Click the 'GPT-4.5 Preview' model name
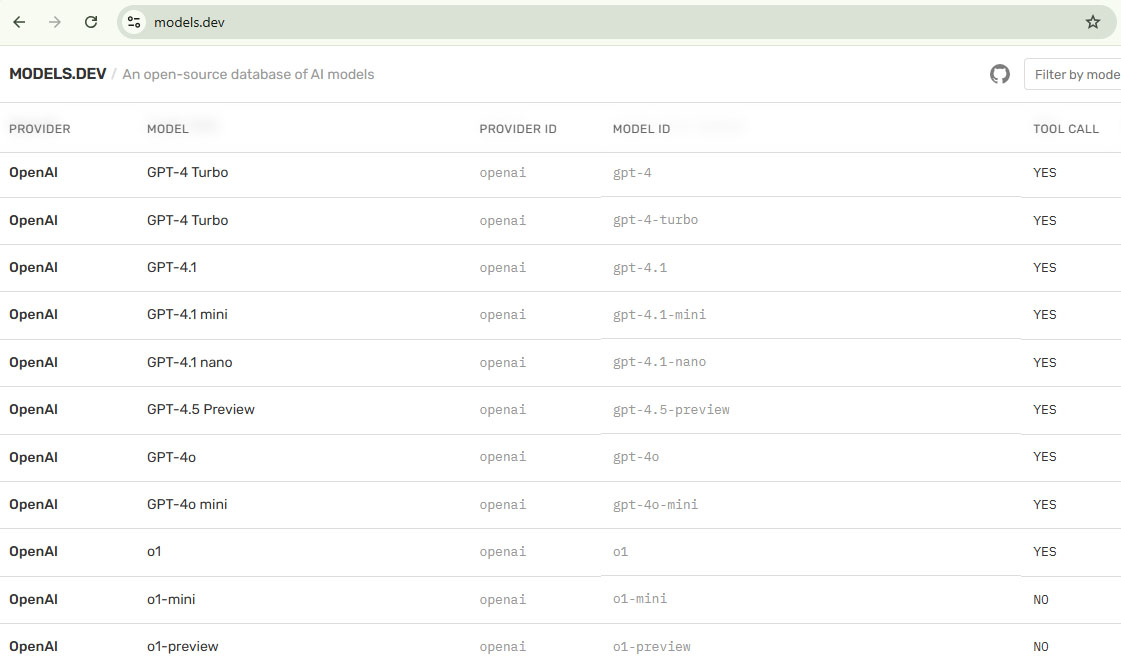1121x662 pixels. [x=201, y=410]
